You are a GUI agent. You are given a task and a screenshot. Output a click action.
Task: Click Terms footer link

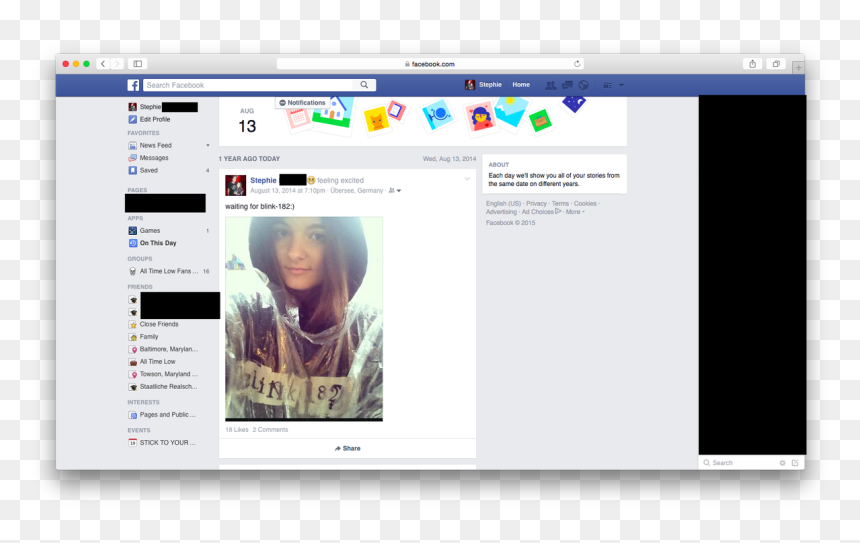coord(560,203)
